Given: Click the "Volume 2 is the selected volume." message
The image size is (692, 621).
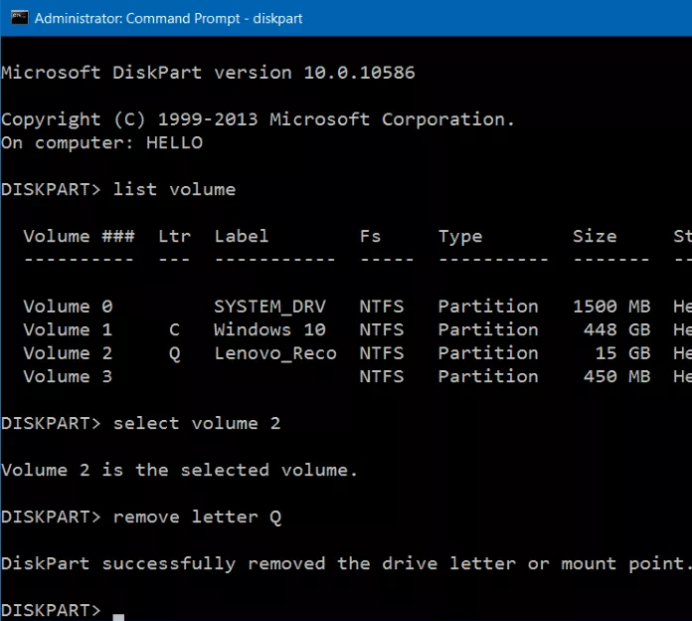Looking at the screenshot, I should point(179,470).
